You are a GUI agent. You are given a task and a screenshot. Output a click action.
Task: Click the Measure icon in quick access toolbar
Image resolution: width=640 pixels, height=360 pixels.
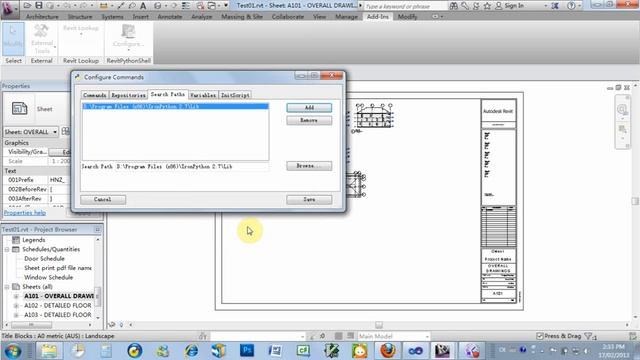(104, 6)
